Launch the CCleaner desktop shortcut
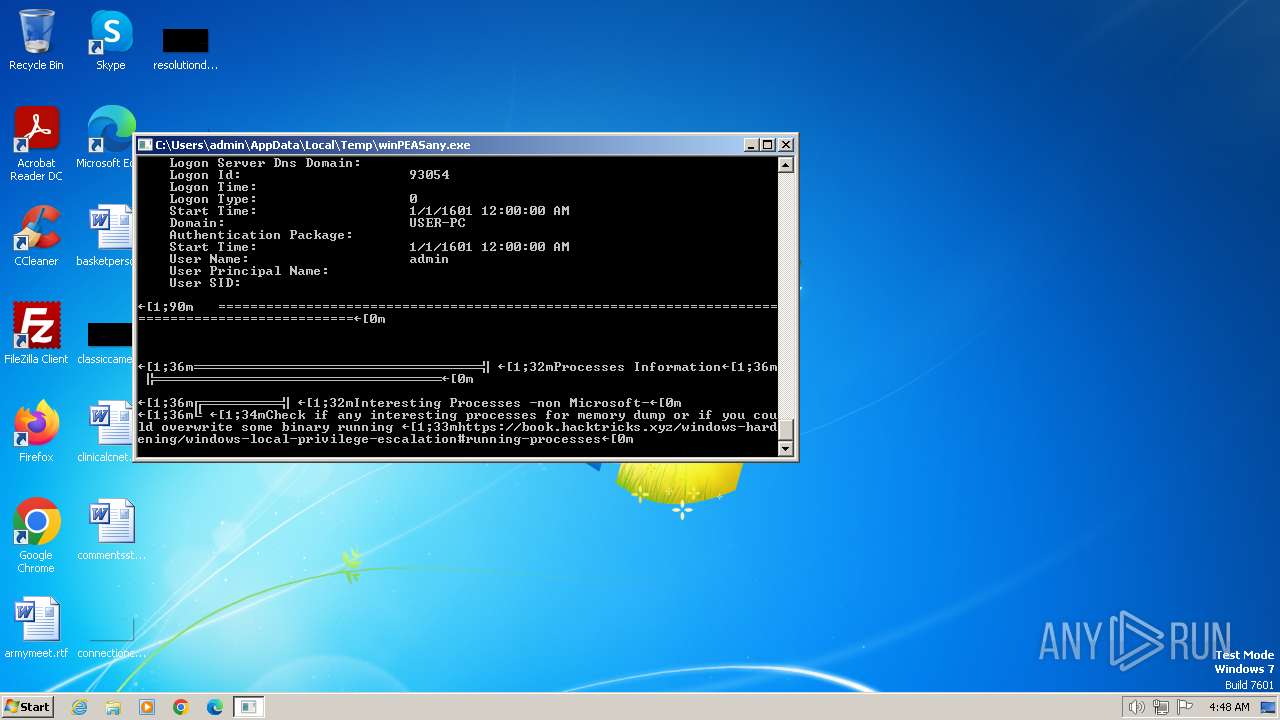 [x=36, y=236]
